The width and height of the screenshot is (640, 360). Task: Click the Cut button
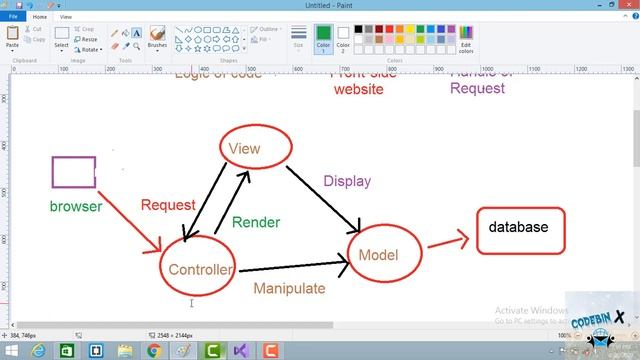pos(33,29)
